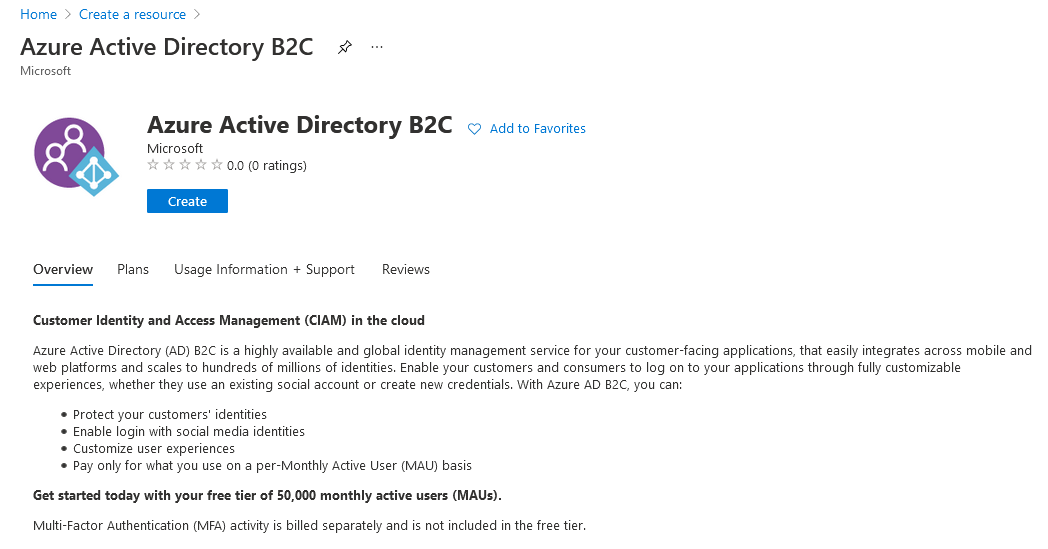Image resolution: width=1048 pixels, height=549 pixels.
Task: Open the more options ellipsis menu
Action: tap(377, 47)
